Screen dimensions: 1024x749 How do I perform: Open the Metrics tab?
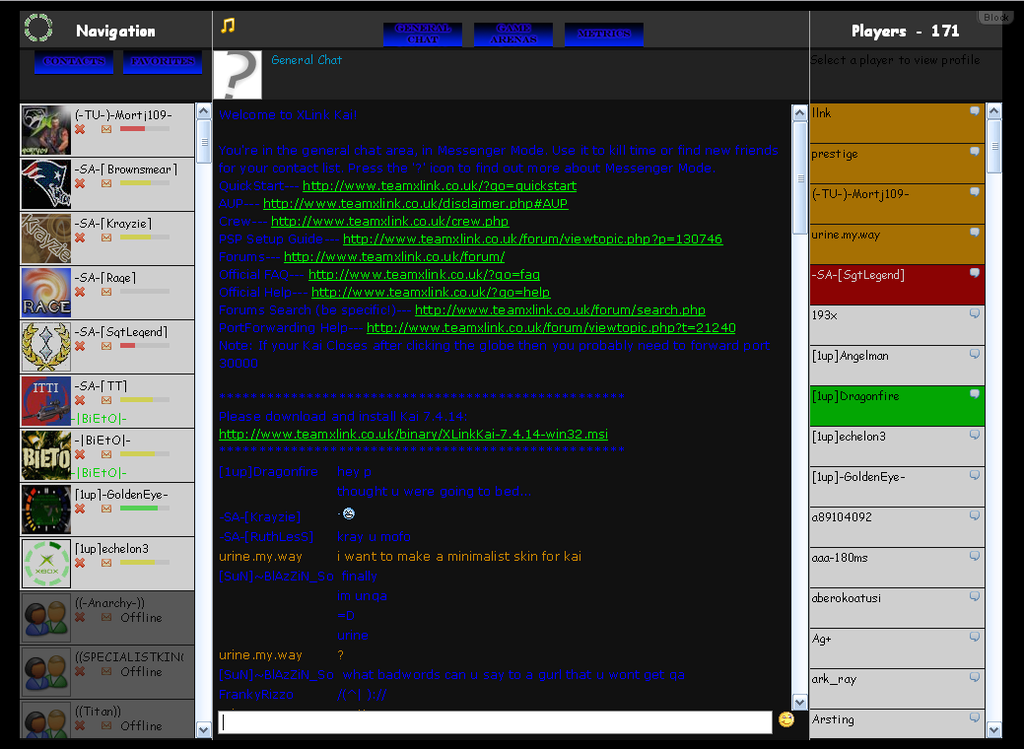point(604,34)
